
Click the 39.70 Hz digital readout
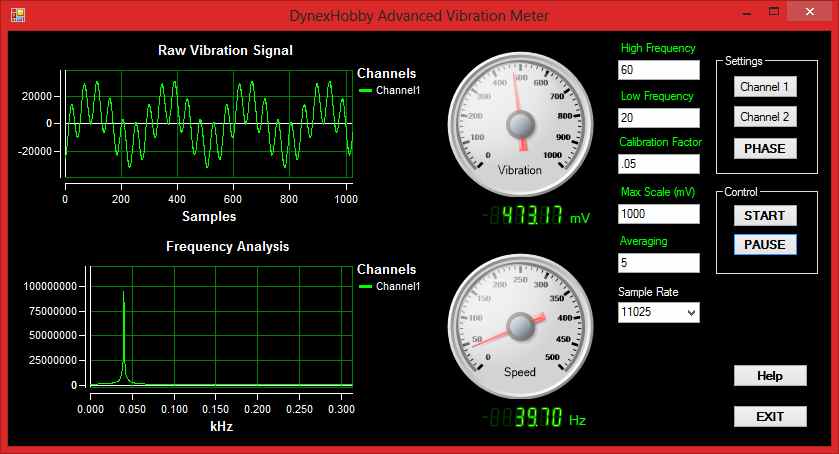[x=534, y=418]
